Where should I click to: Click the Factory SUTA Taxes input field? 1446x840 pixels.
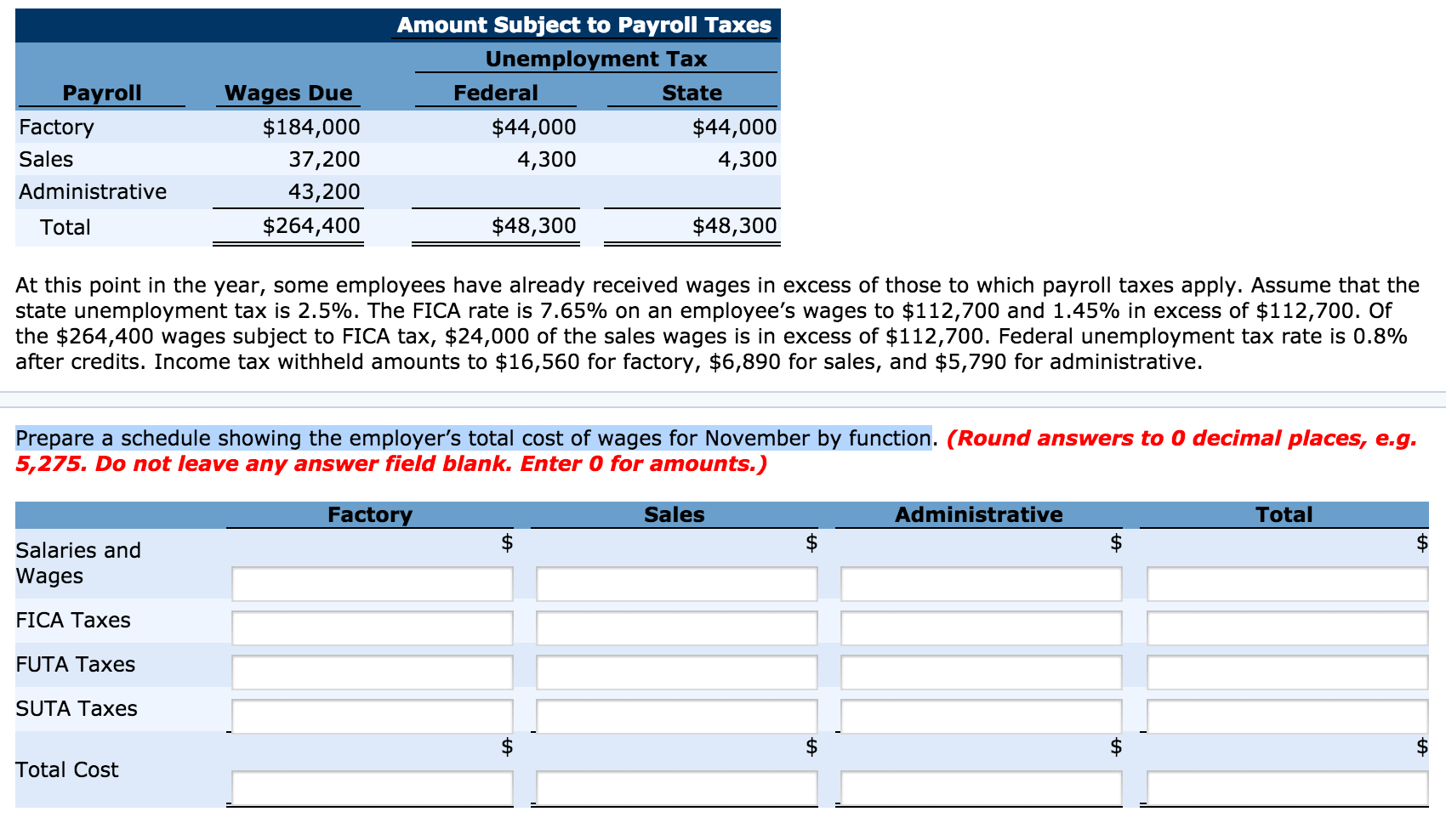[x=373, y=717]
